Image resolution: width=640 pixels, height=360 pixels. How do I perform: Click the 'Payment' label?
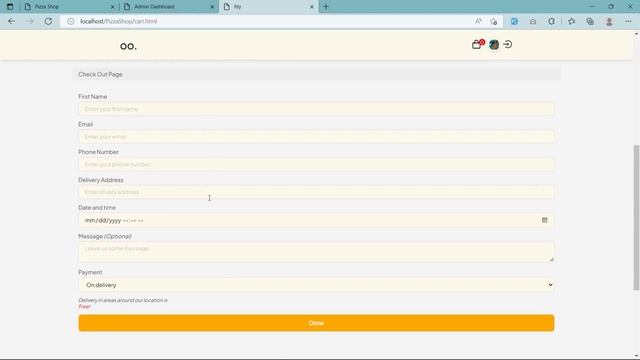(x=90, y=272)
